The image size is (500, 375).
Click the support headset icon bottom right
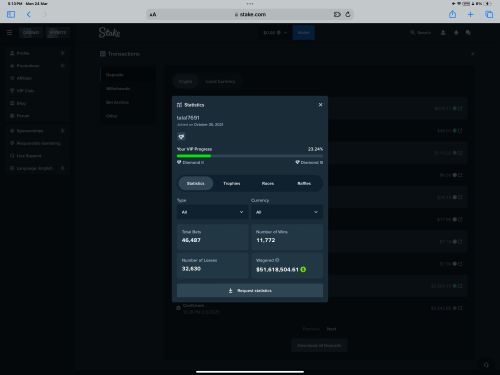click(x=486, y=365)
